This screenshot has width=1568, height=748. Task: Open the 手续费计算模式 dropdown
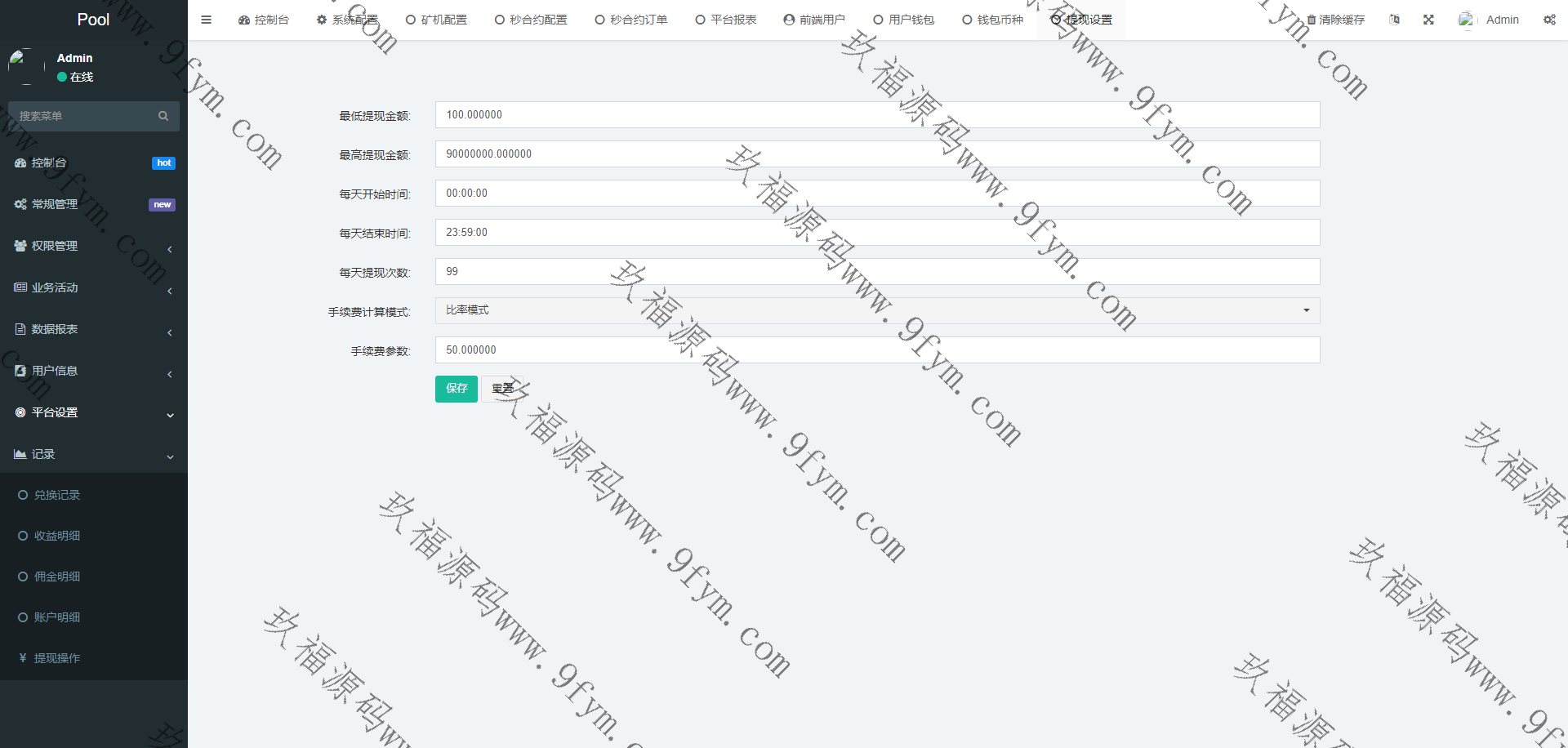(877, 310)
